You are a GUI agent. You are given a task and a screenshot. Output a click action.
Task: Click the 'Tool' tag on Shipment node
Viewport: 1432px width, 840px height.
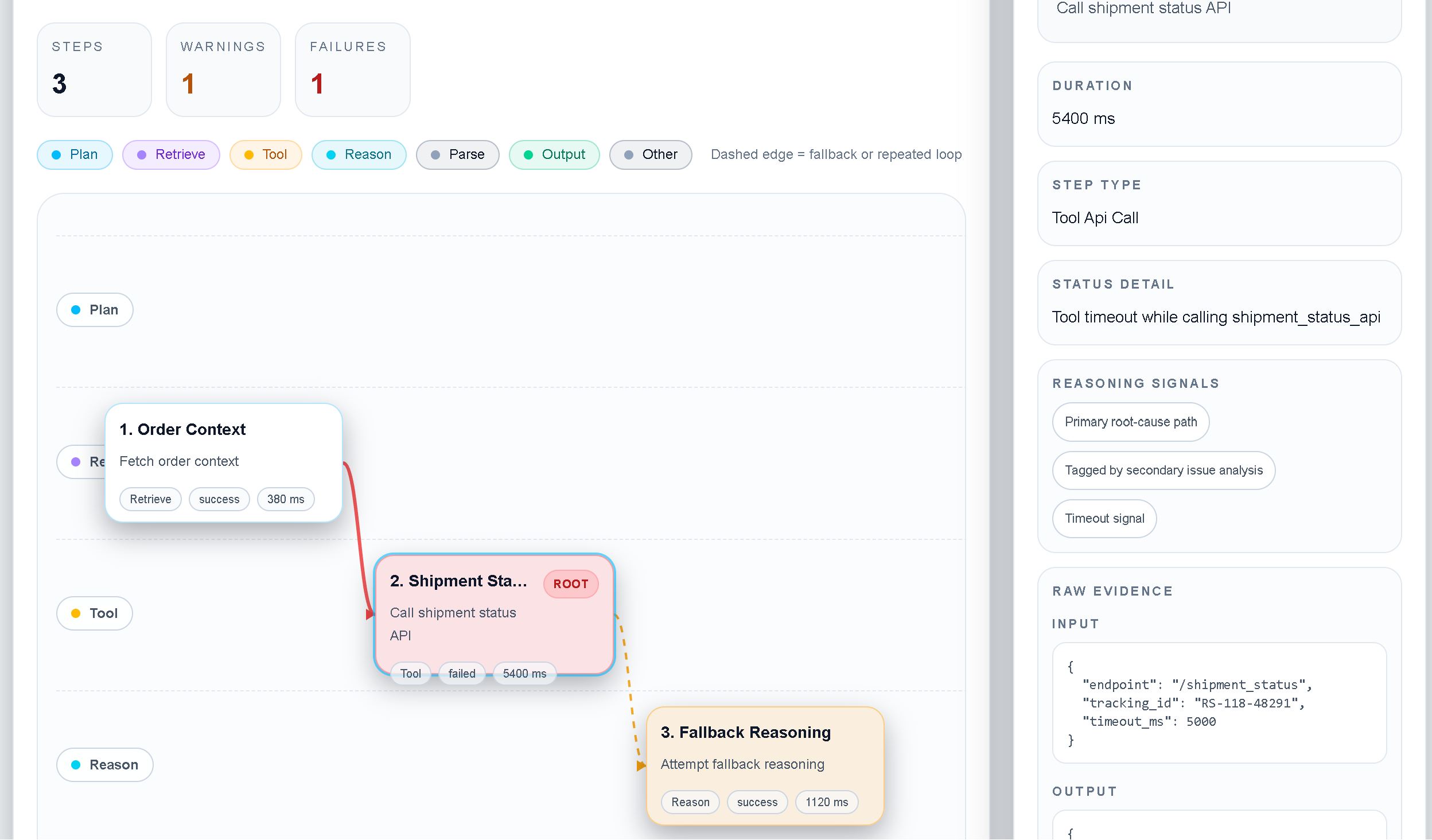click(x=411, y=674)
